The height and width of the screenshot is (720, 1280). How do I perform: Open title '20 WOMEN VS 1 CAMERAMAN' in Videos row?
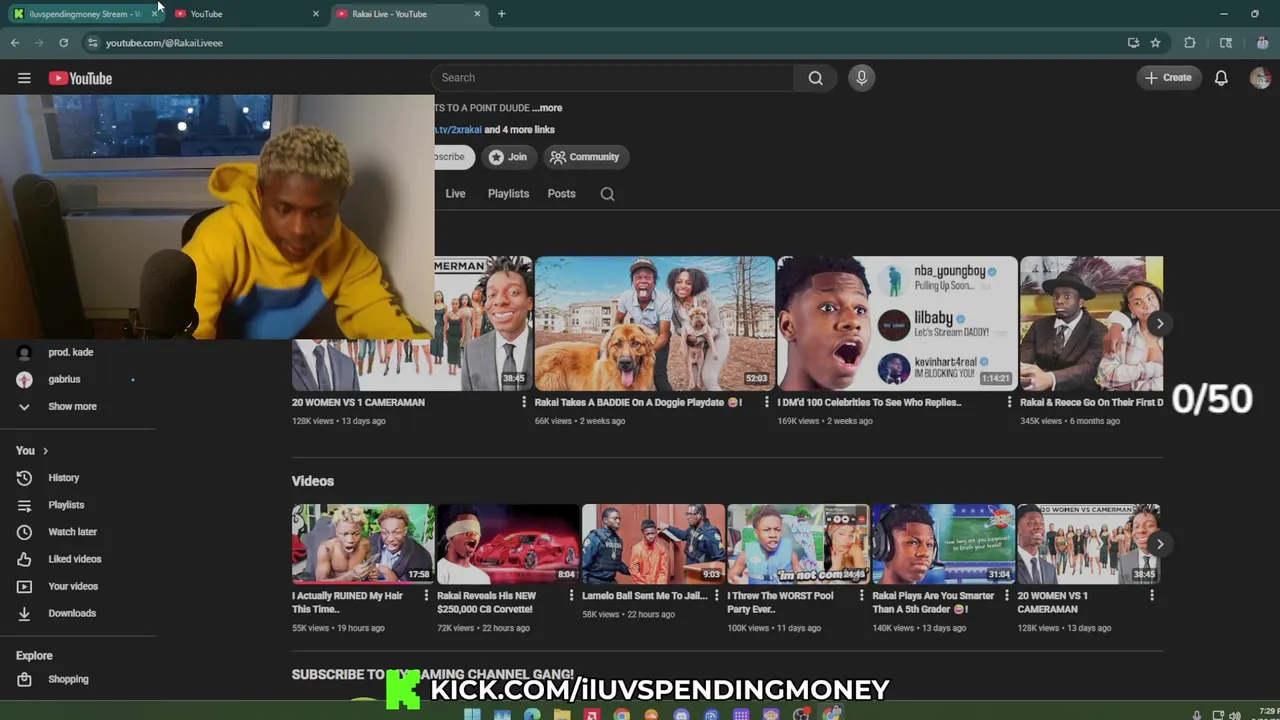pyautogui.click(x=1052, y=602)
